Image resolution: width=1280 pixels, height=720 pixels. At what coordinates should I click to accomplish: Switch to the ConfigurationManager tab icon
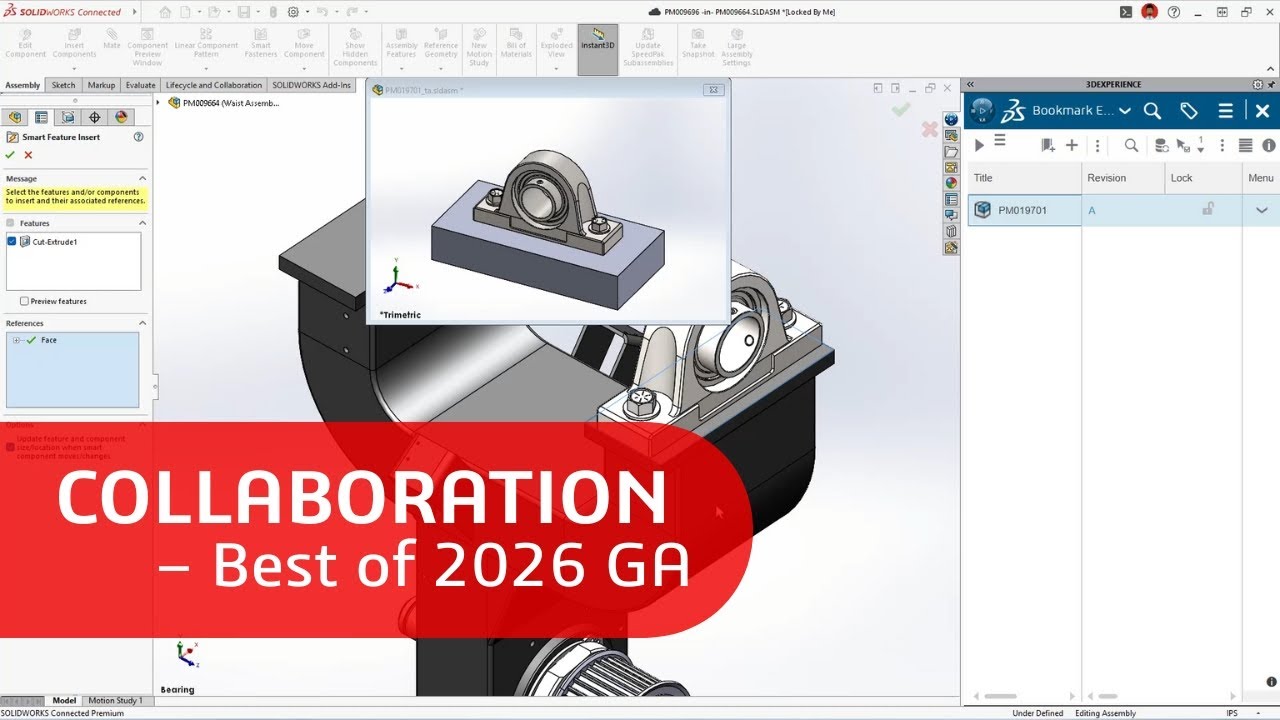(x=68, y=117)
